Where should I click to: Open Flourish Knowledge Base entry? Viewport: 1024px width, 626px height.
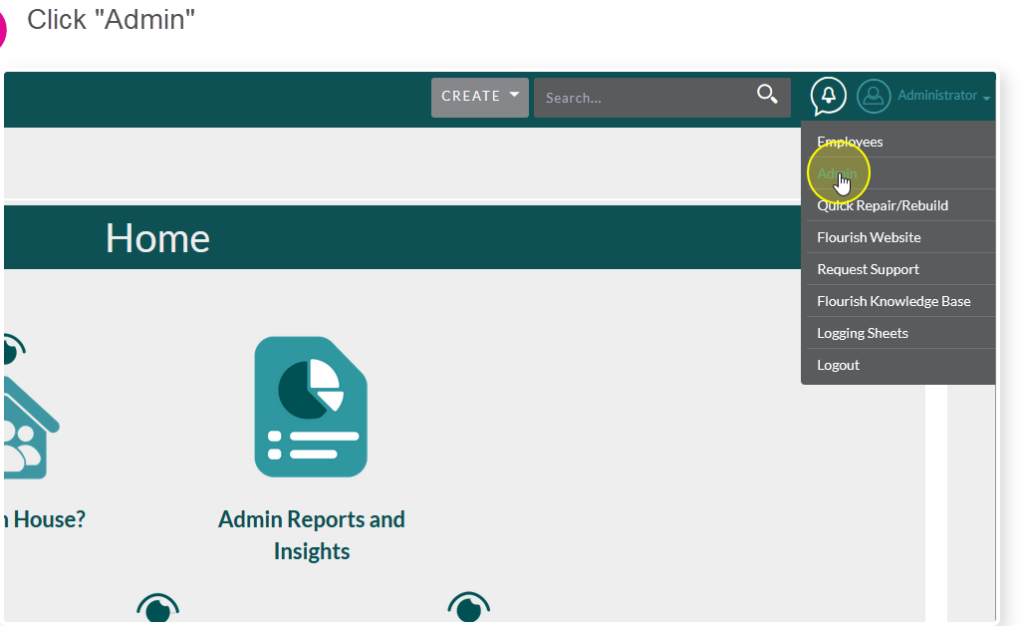coord(893,301)
